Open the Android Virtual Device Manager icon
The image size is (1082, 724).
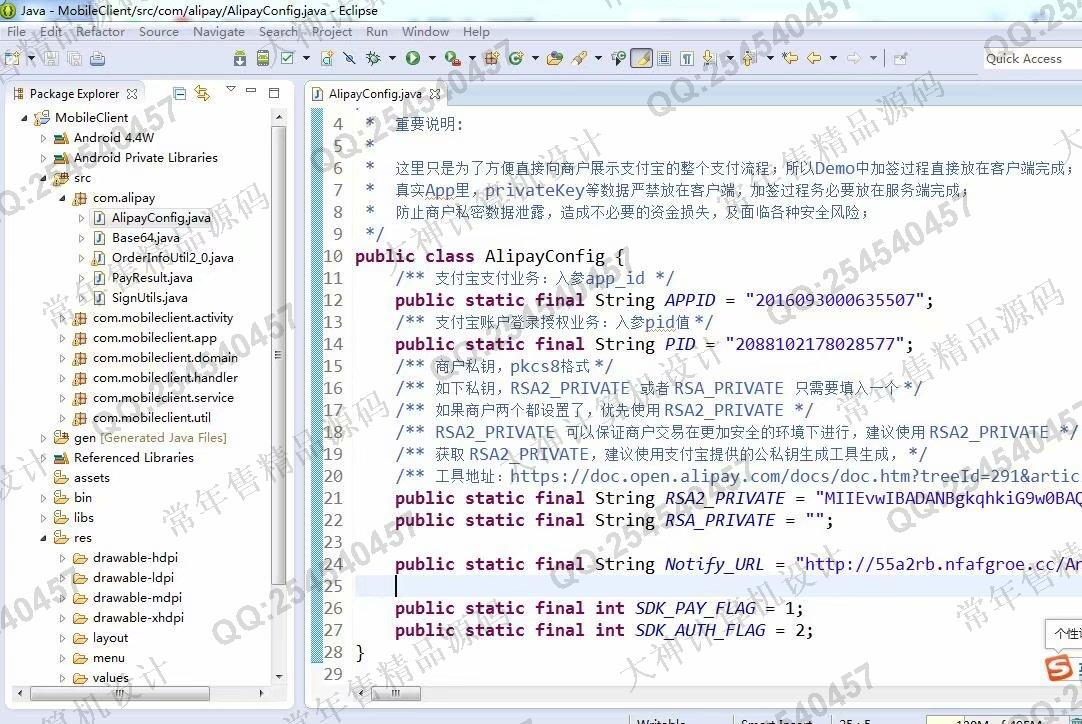coord(263,59)
